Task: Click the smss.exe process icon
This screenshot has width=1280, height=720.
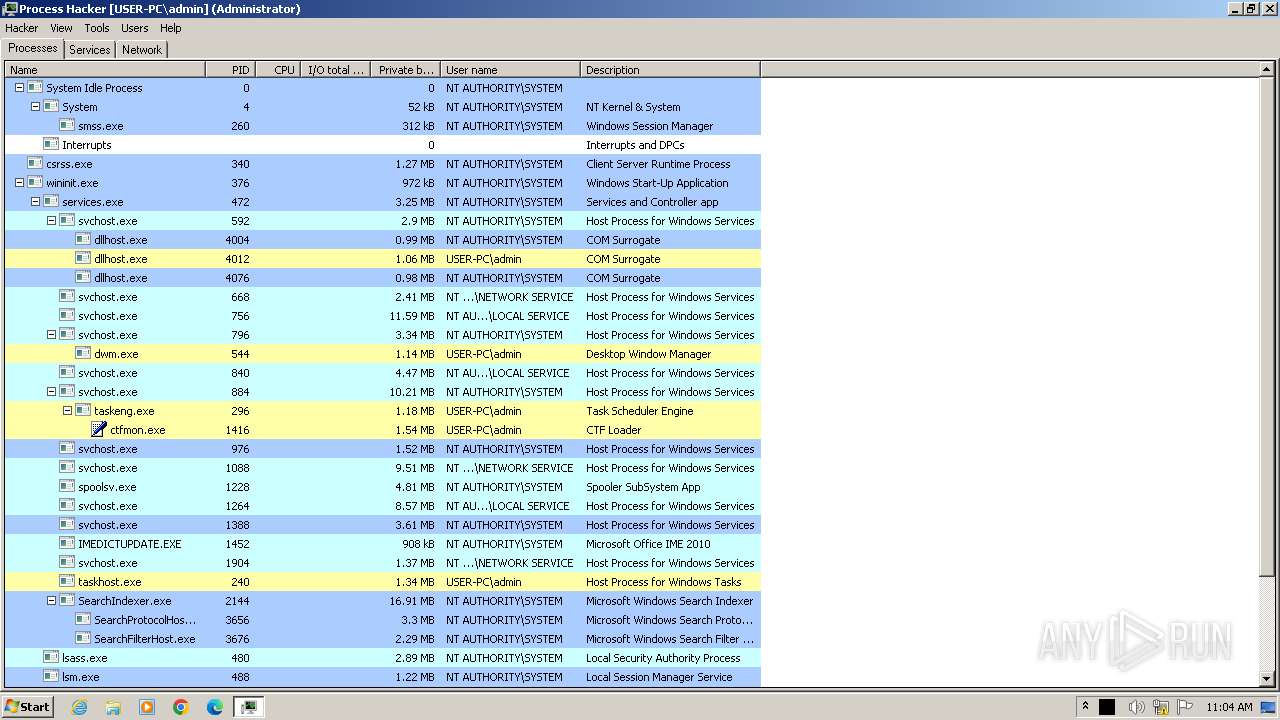Action: 67,126
